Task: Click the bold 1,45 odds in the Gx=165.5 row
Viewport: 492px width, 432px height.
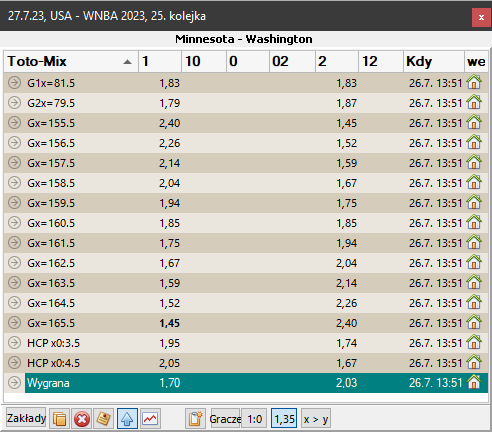Action: click(x=170, y=323)
